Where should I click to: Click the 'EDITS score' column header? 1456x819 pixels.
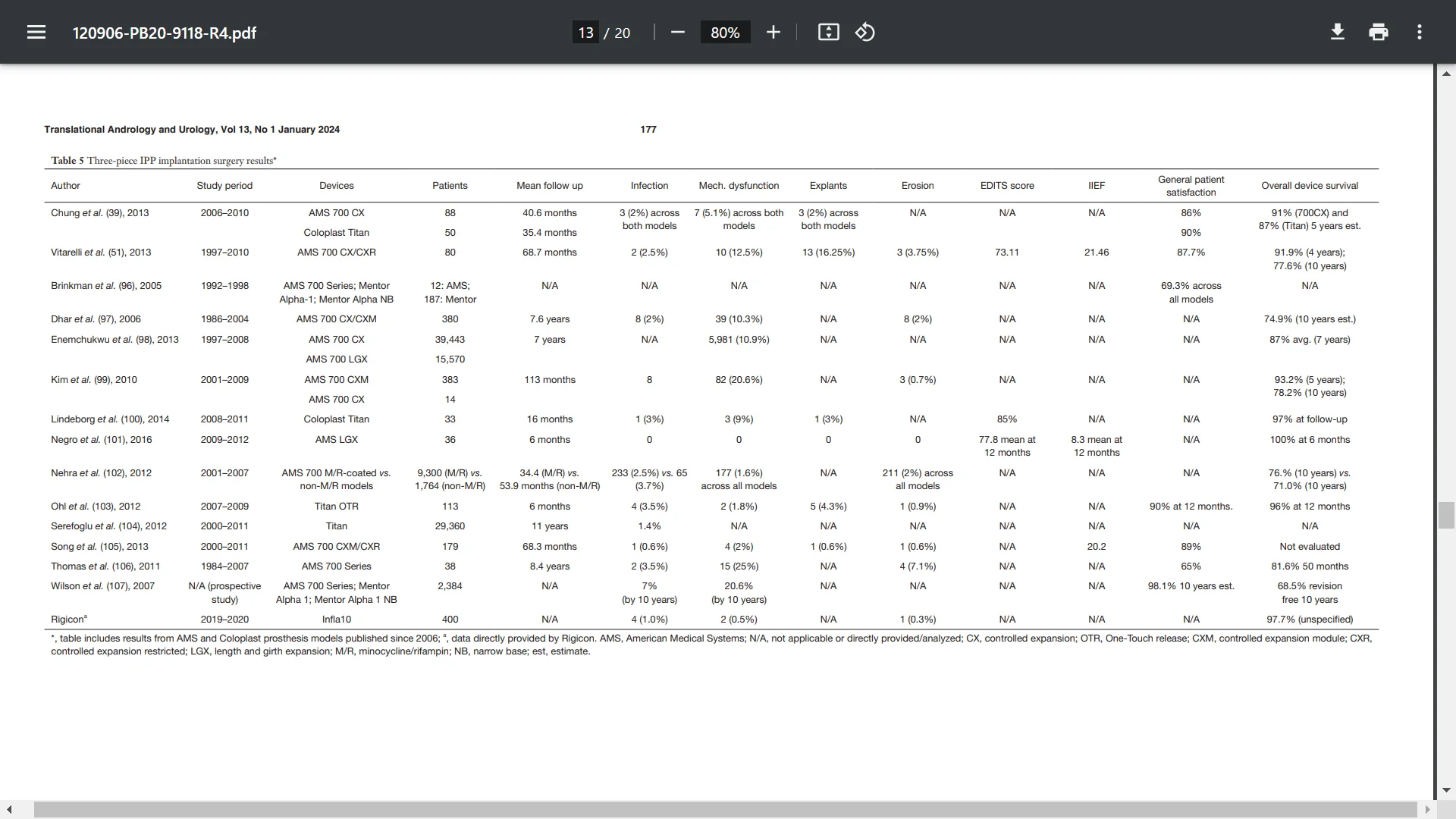(x=1007, y=186)
